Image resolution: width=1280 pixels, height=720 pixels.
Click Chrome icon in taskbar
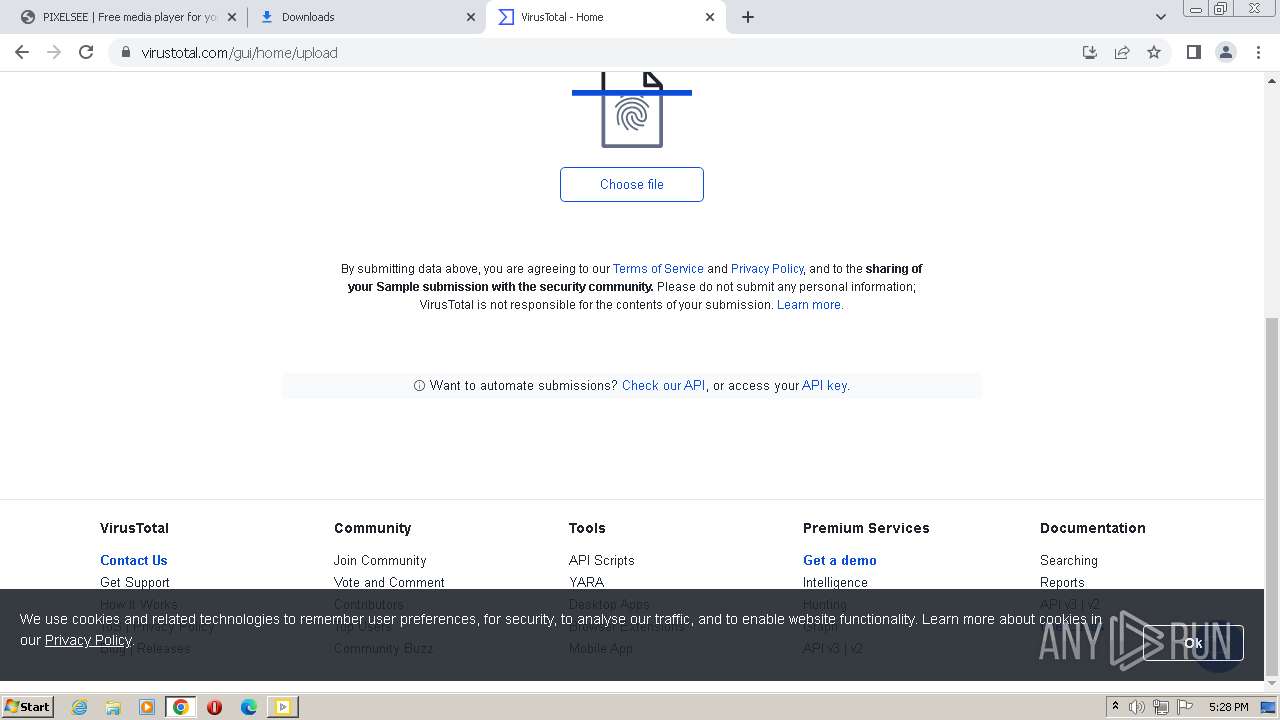point(181,707)
